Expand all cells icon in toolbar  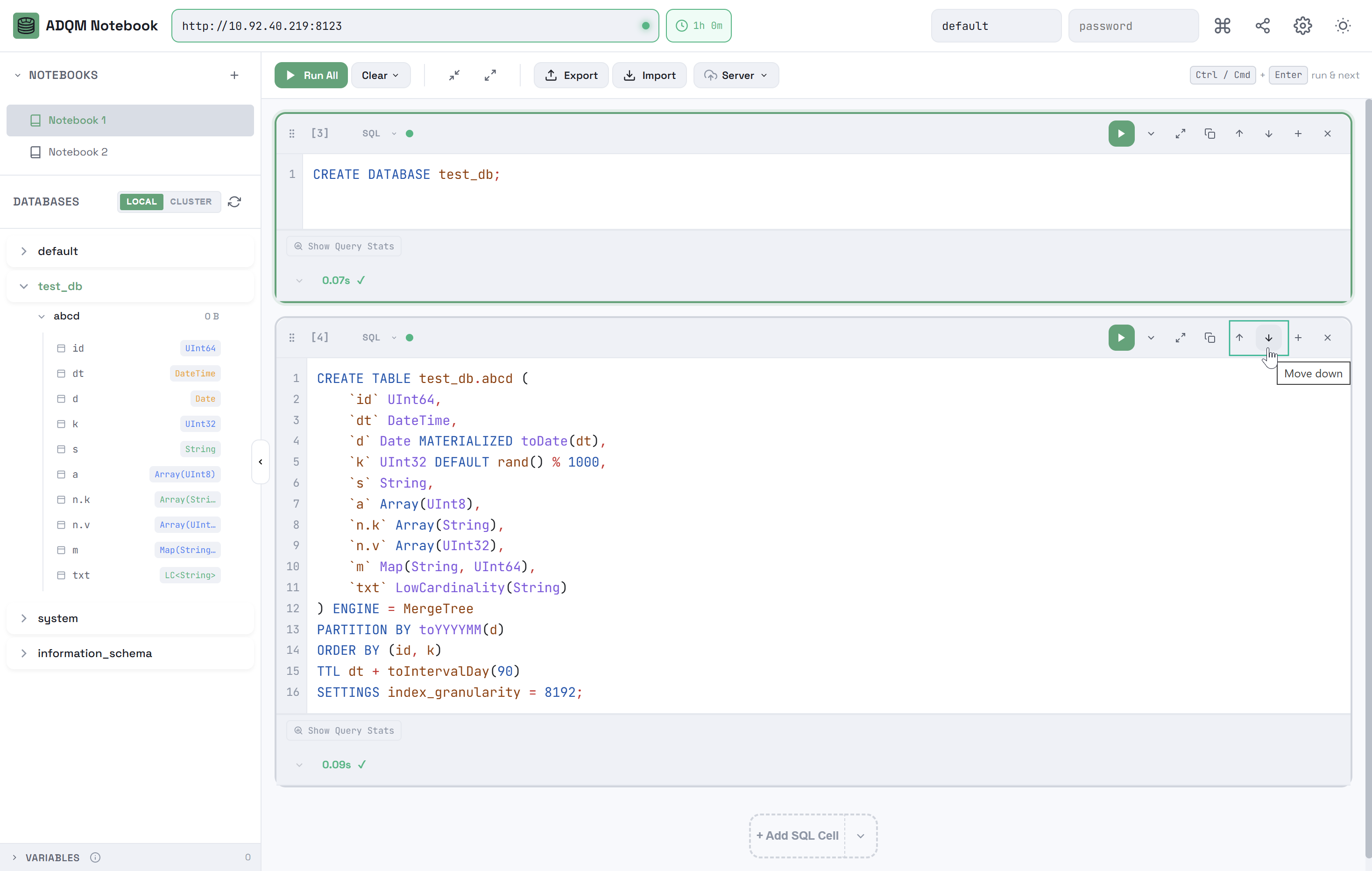(490, 75)
